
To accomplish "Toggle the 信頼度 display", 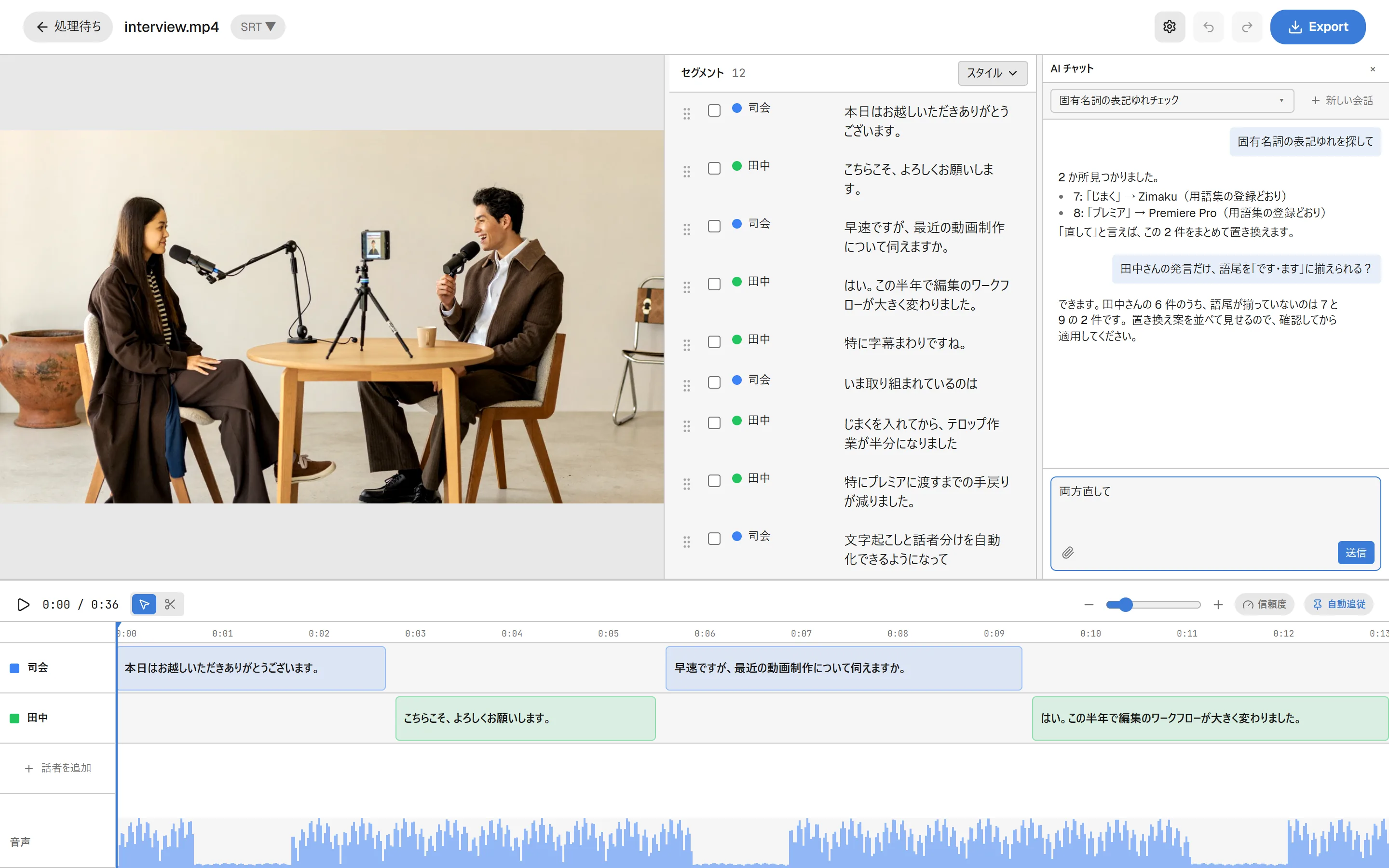I will coord(1265,605).
